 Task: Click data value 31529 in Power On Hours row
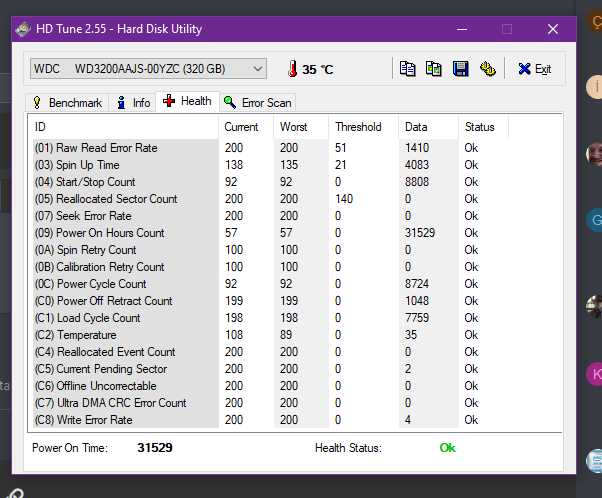click(x=420, y=233)
